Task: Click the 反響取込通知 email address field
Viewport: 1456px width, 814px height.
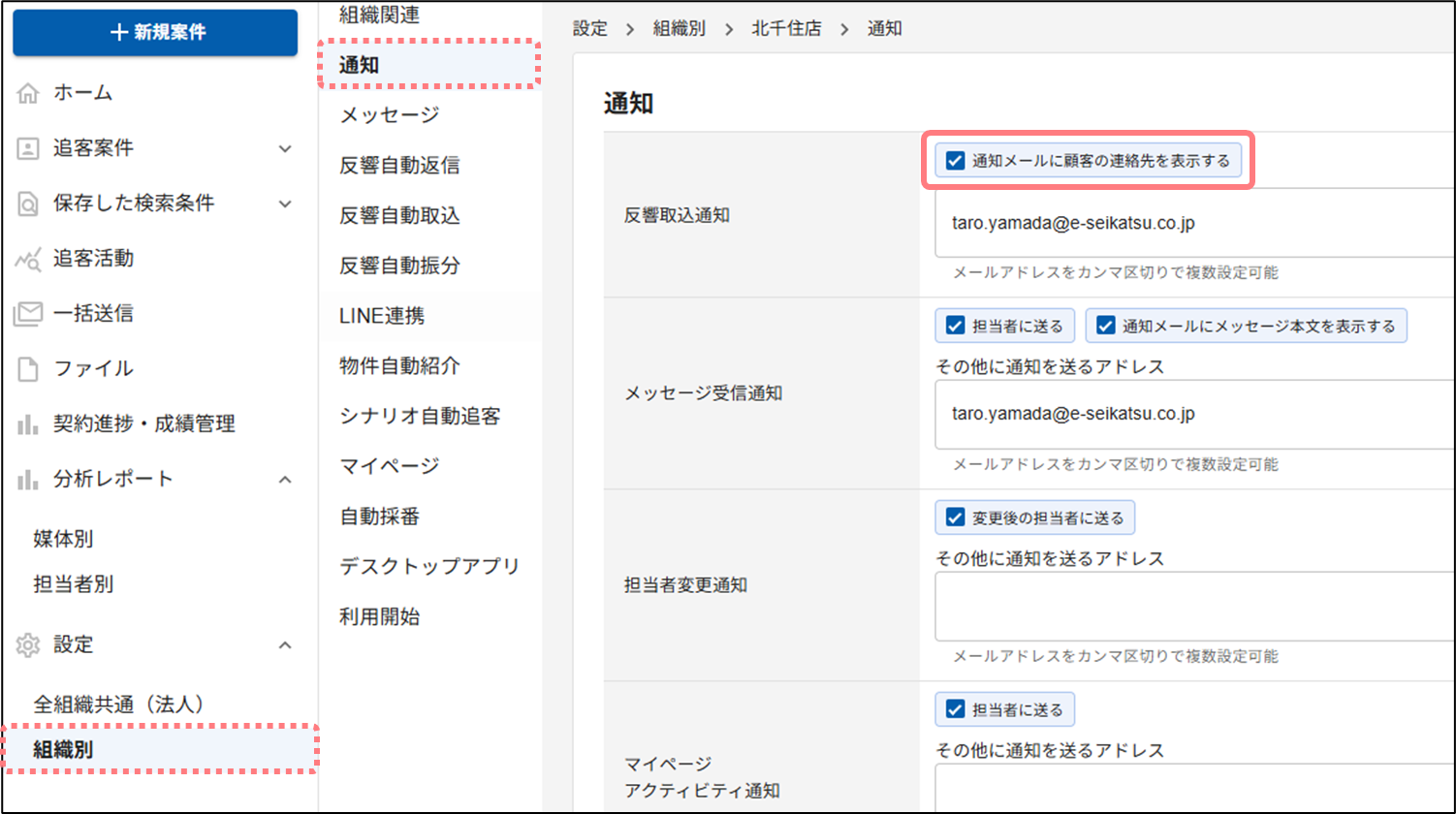Action: (1194, 224)
